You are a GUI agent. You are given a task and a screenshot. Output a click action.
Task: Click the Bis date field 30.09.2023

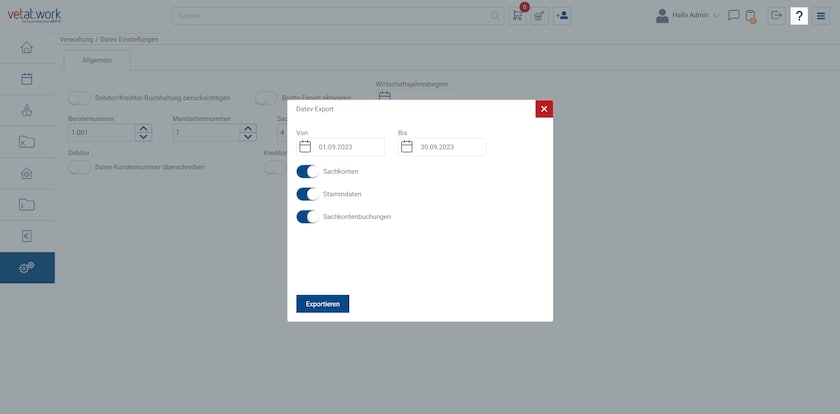pyautogui.click(x=442, y=147)
